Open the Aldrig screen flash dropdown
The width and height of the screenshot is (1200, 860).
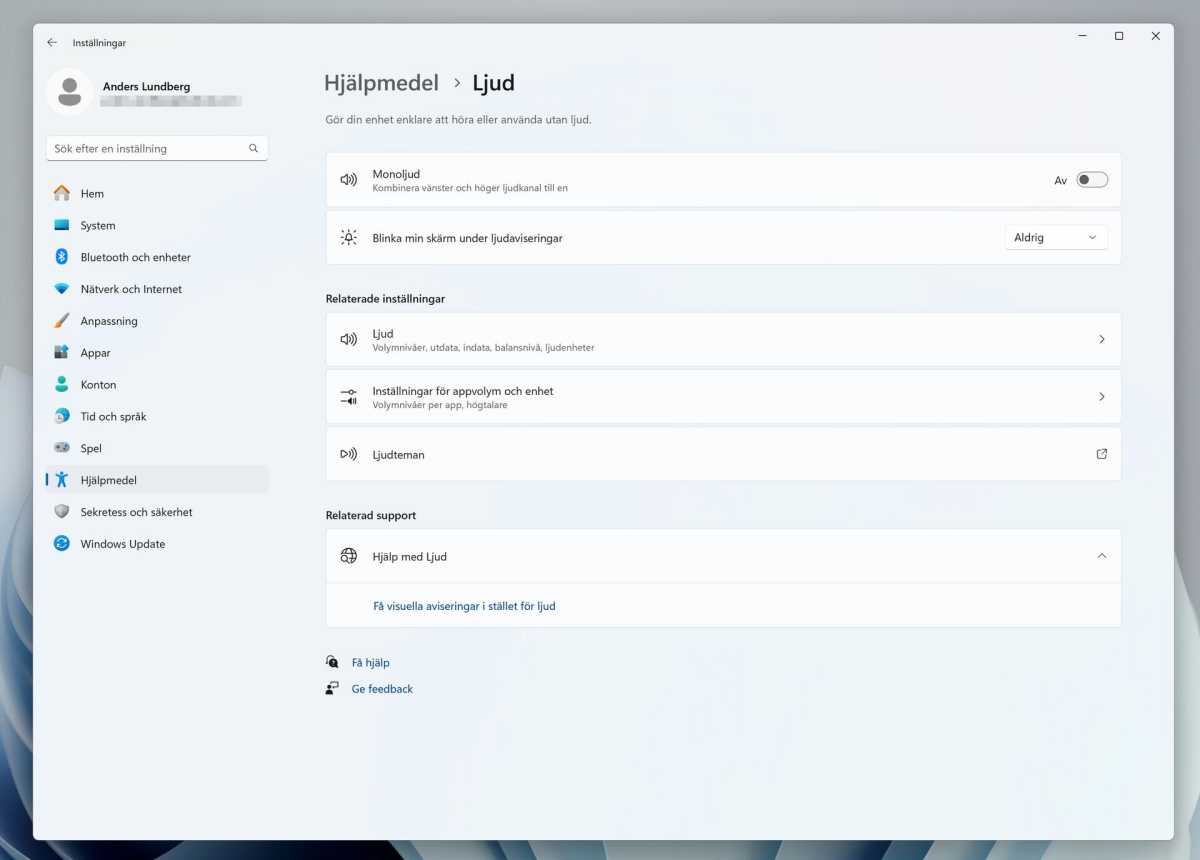[1055, 238]
